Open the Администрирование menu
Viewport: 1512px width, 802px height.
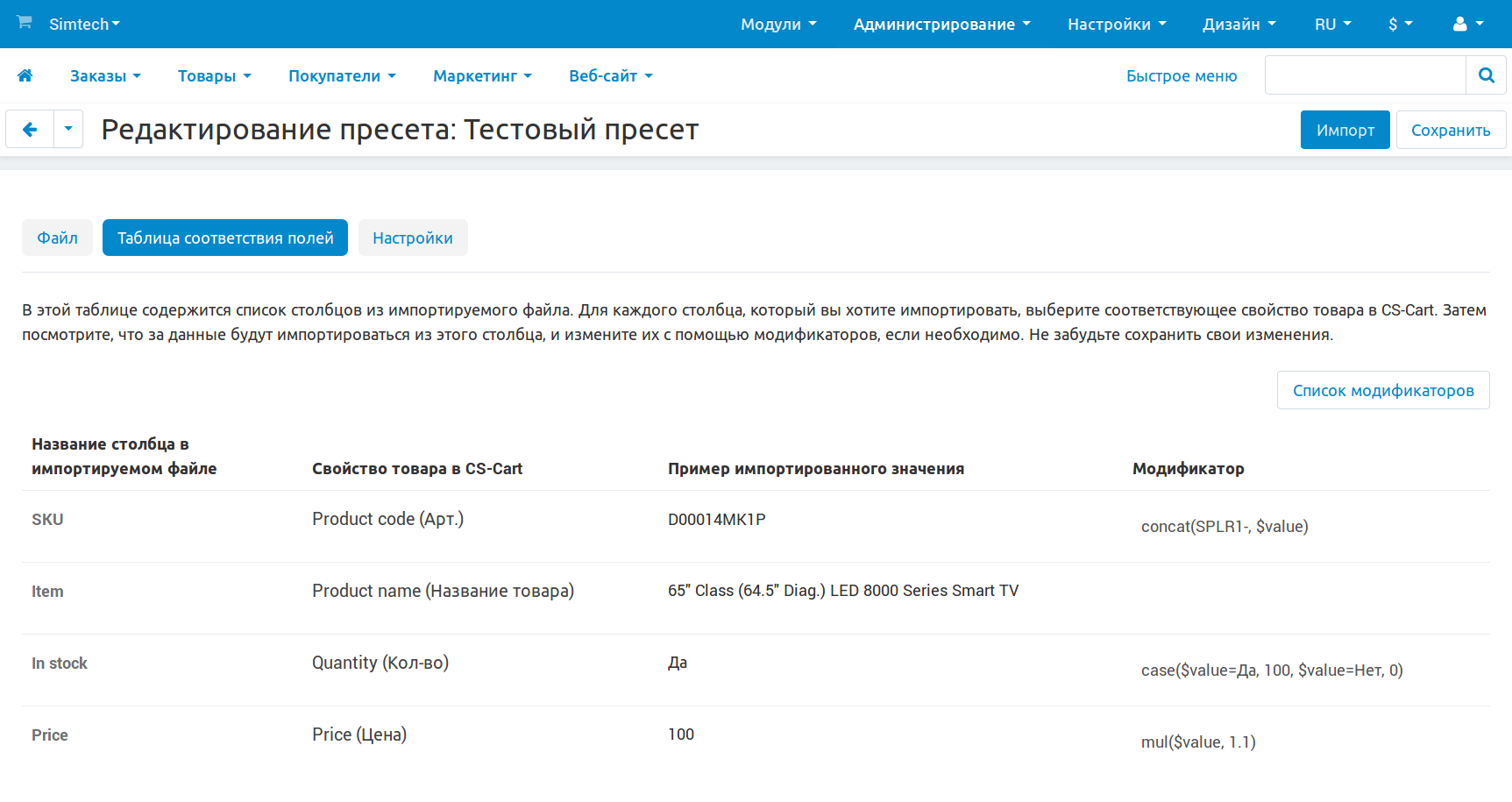941,25
